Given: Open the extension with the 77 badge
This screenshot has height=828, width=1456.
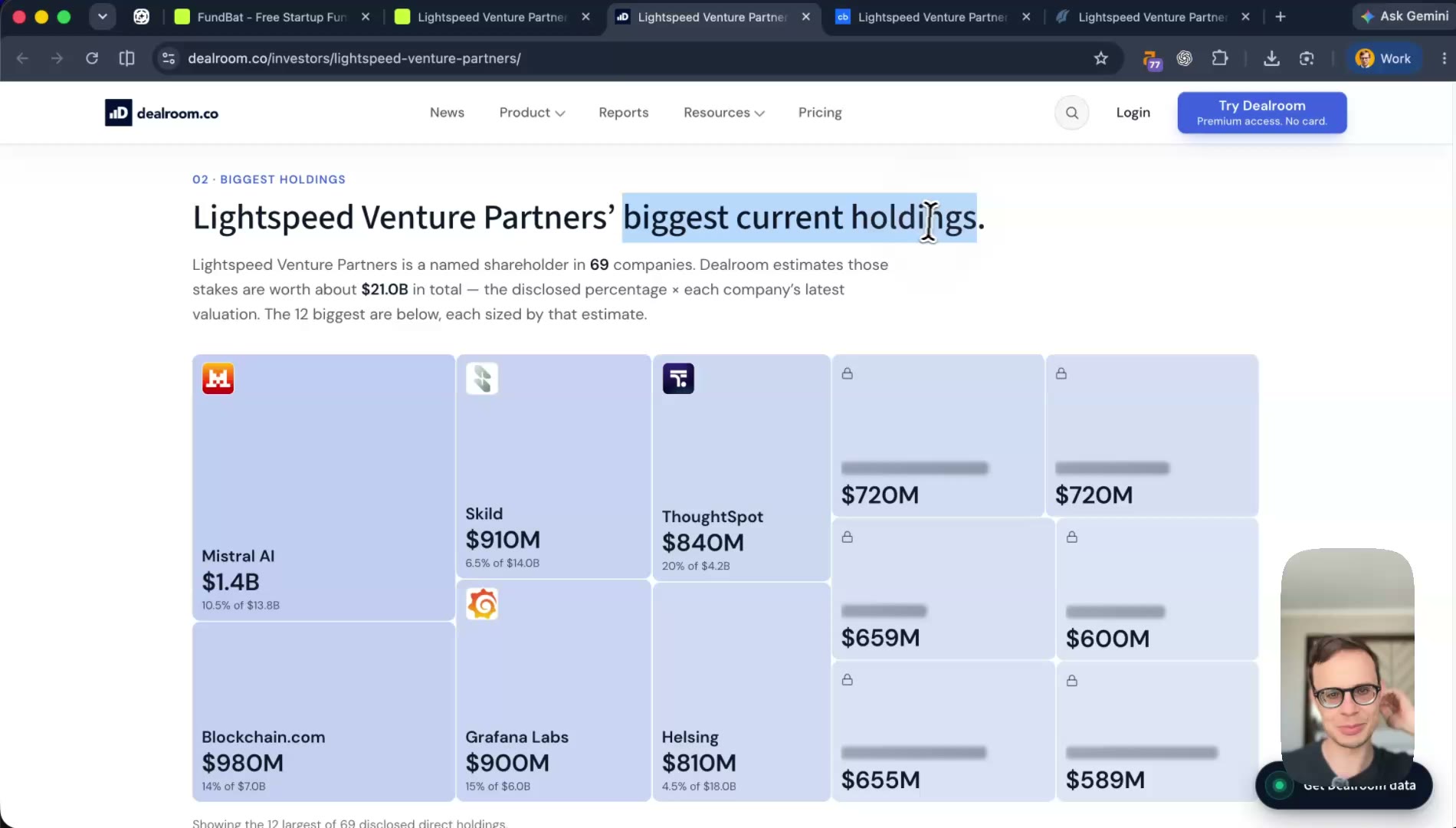Looking at the screenshot, I should 1150,59.
